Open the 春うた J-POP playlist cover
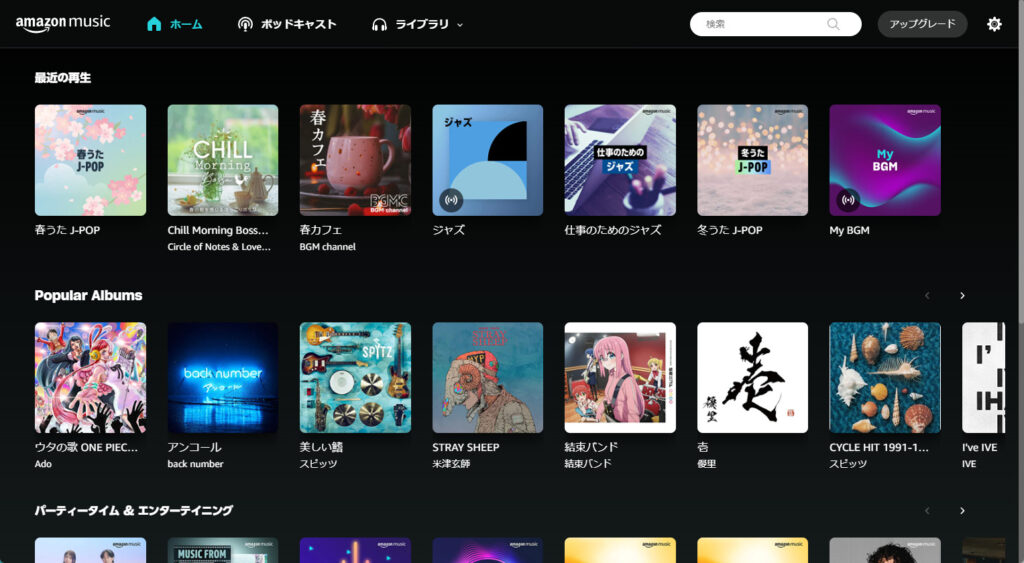Image resolution: width=1024 pixels, height=563 pixels. tap(90, 160)
